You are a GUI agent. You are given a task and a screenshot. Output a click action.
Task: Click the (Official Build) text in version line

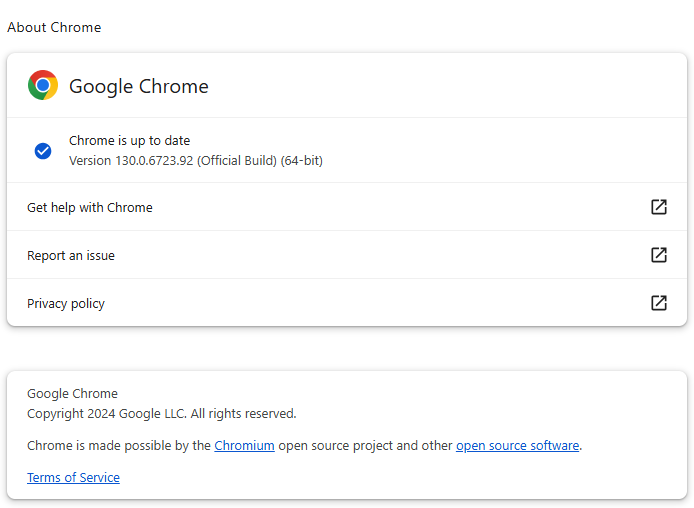237,161
